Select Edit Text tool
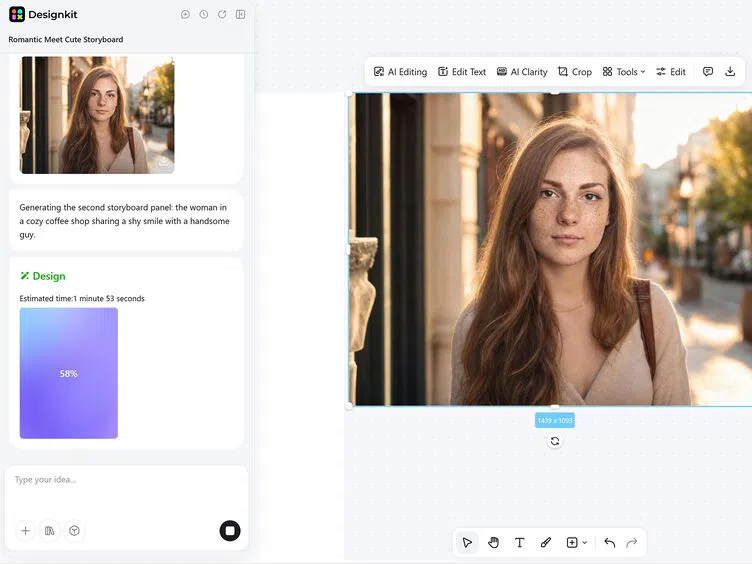The image size is (752, 564). (462, 72)
